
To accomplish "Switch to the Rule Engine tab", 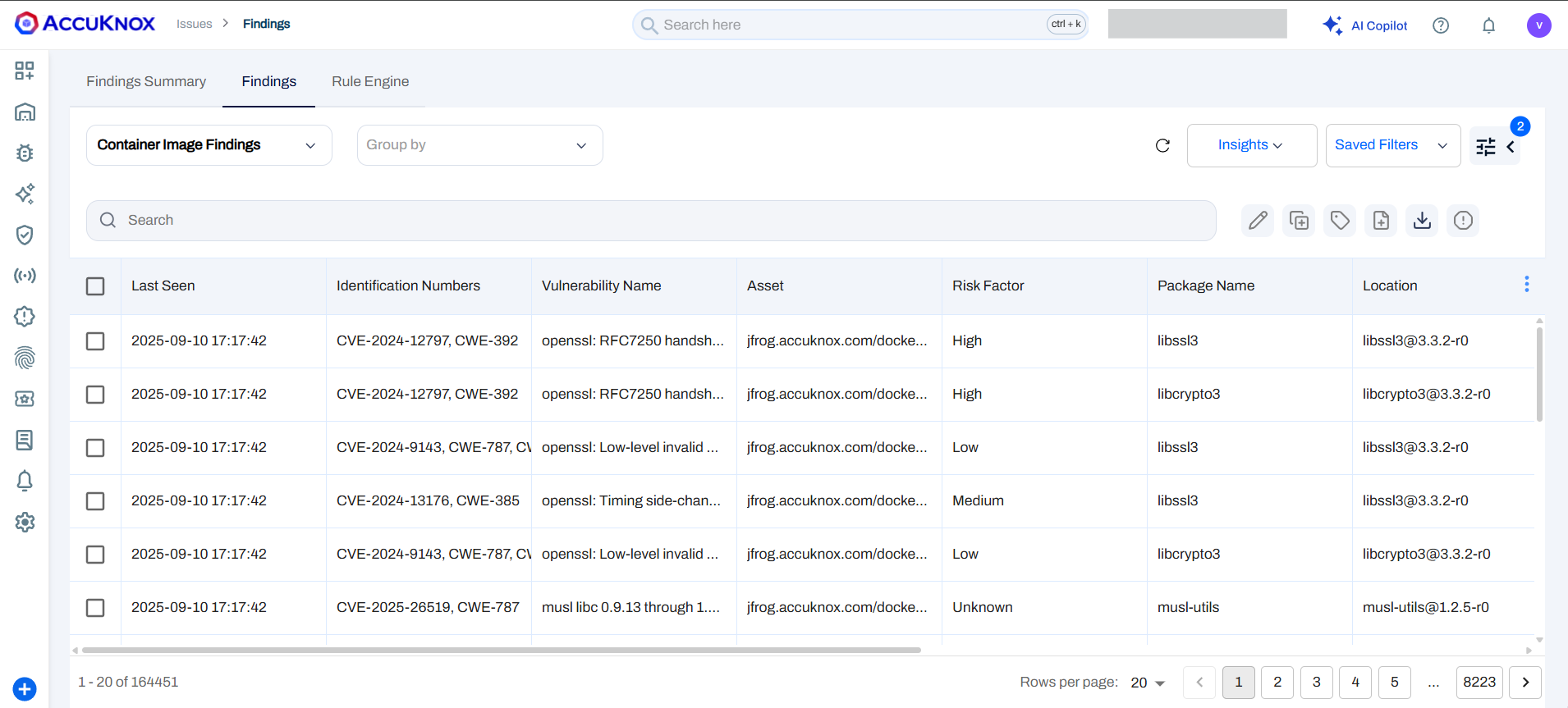I will click(x=370, y=81).
